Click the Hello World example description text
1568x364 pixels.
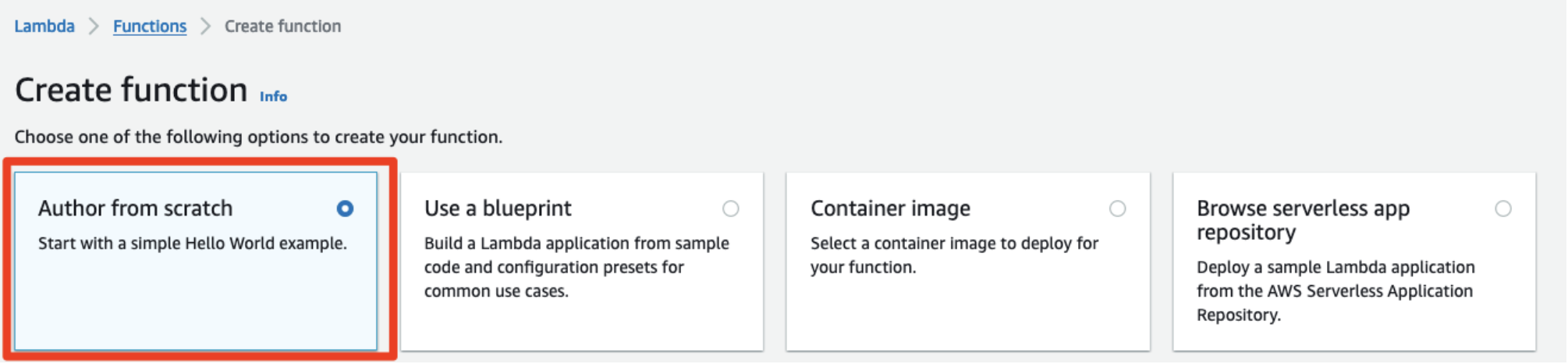pyautogui.click(x=192, y=244)
